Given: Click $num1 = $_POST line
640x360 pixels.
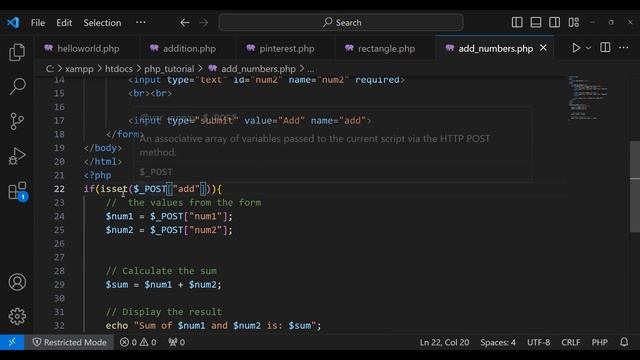Looking at the screenshot, I should (169, 216).
